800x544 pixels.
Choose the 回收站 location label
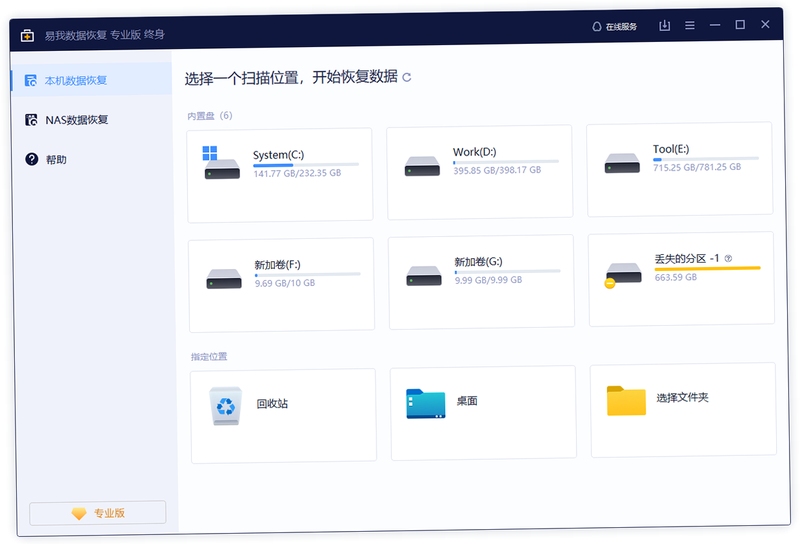tap(272, 404)
